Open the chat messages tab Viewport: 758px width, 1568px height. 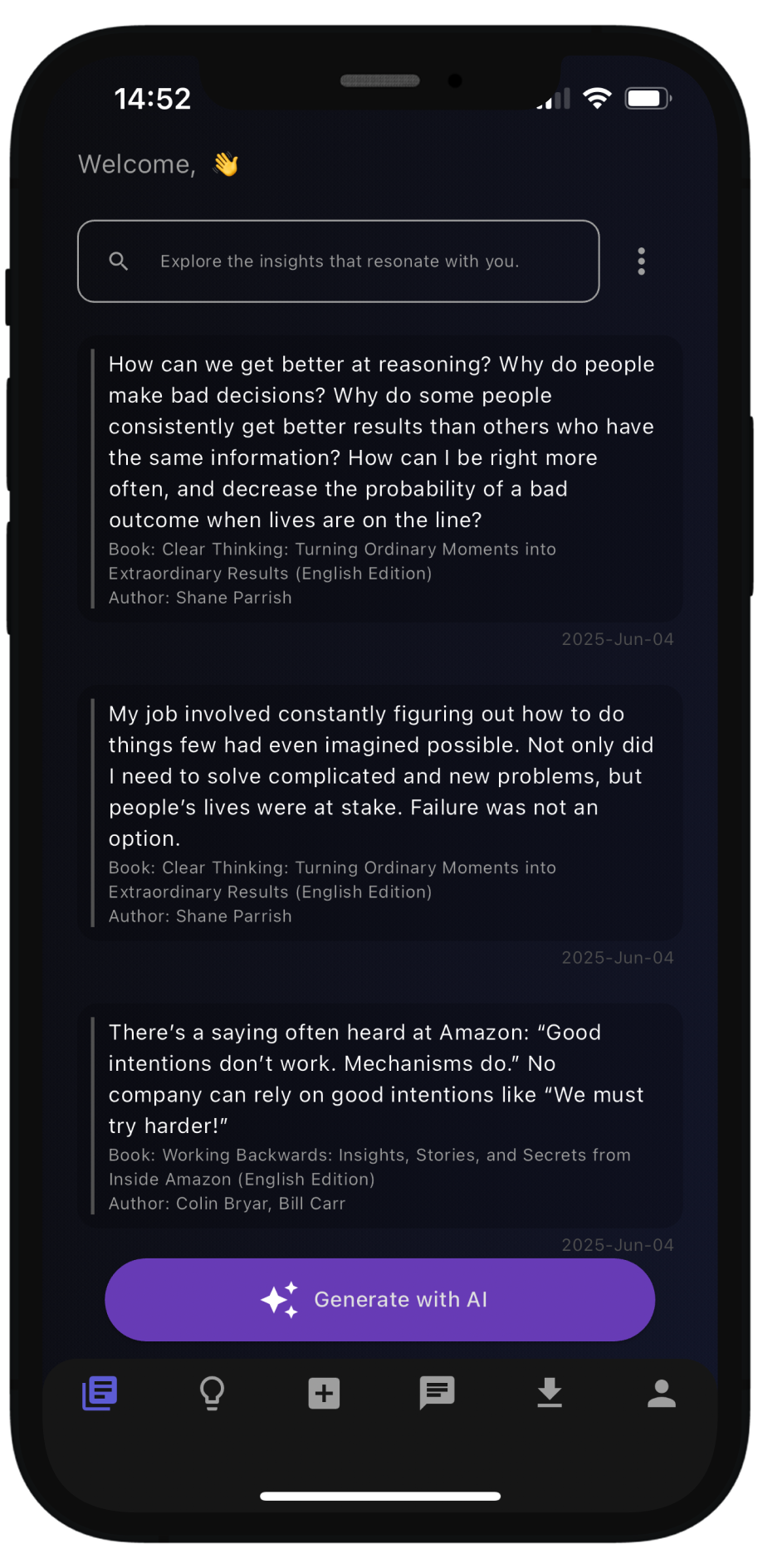coord(437,1393)
